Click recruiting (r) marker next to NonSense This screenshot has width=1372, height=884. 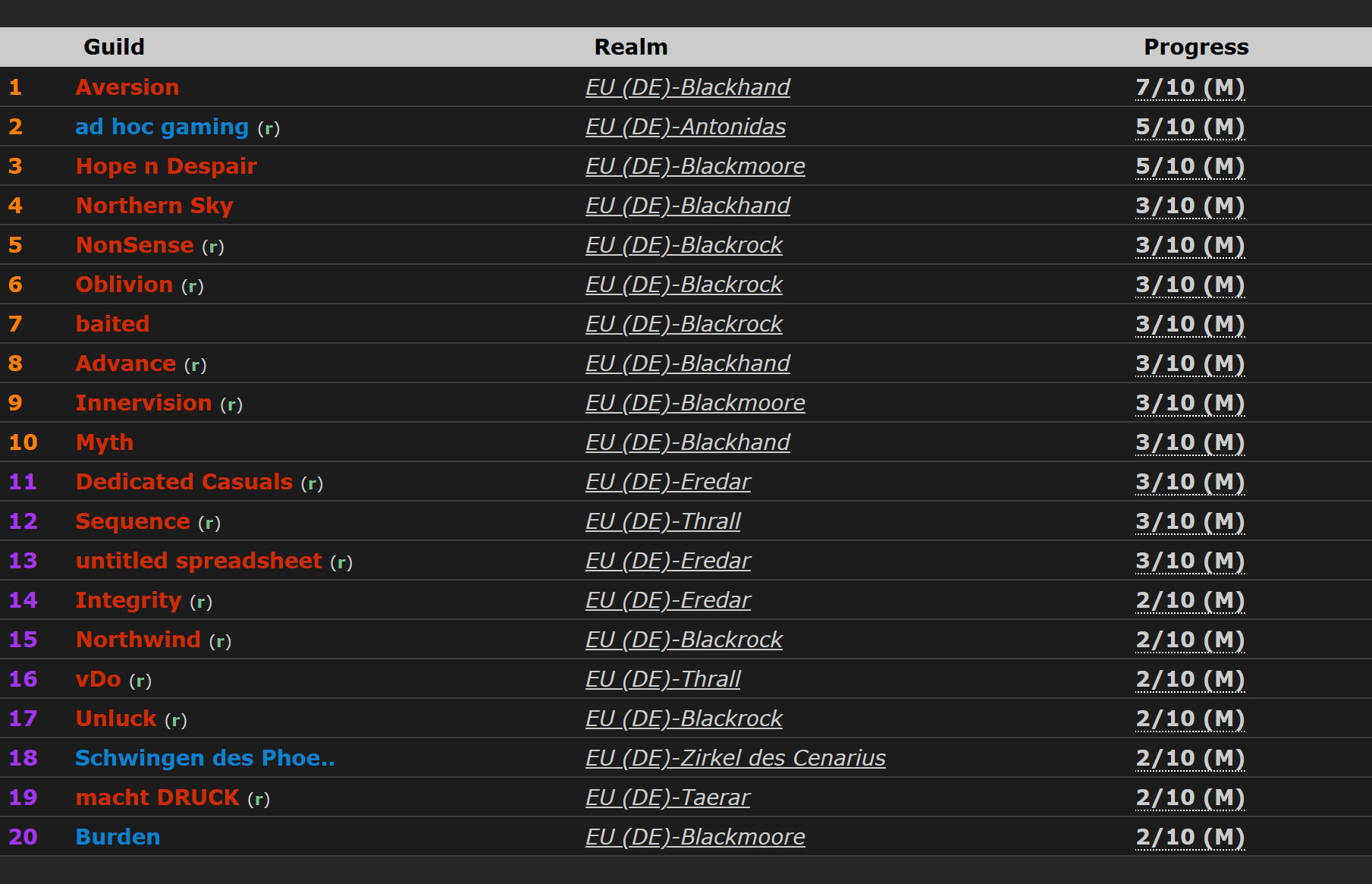click(x=213, y=247)
